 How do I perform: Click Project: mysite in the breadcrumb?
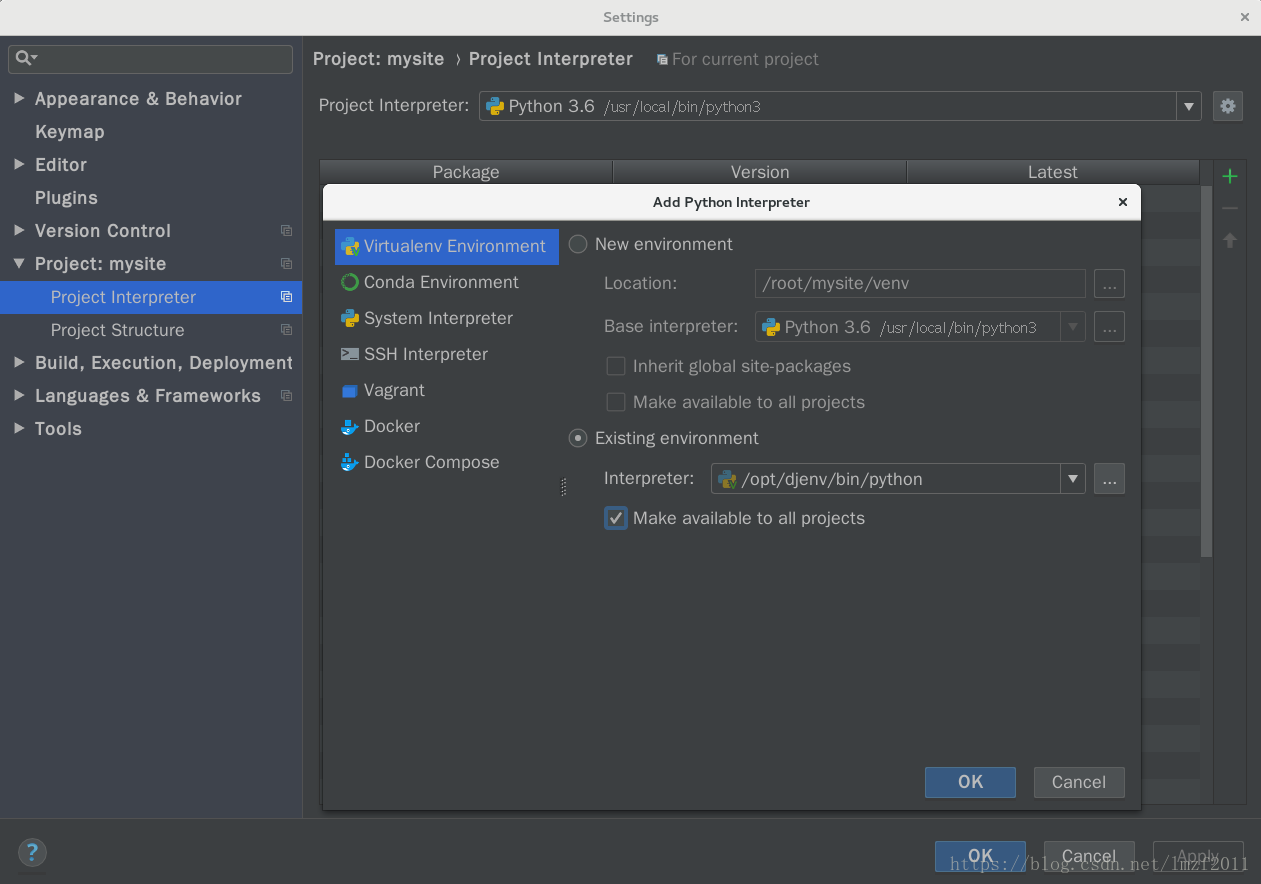[378, 59]
